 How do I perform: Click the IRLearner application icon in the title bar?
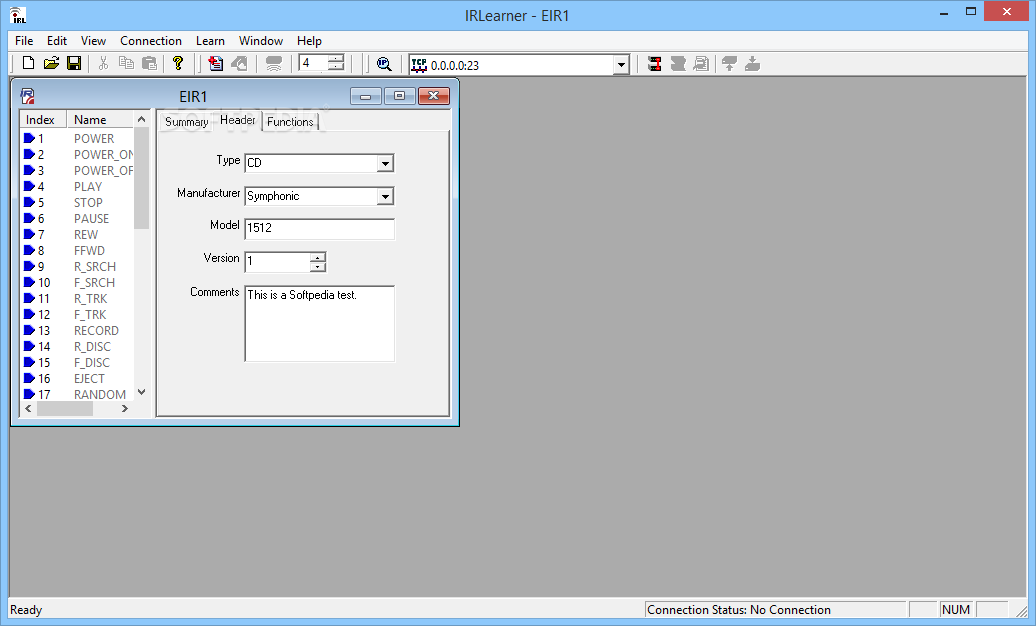(18, 15)
